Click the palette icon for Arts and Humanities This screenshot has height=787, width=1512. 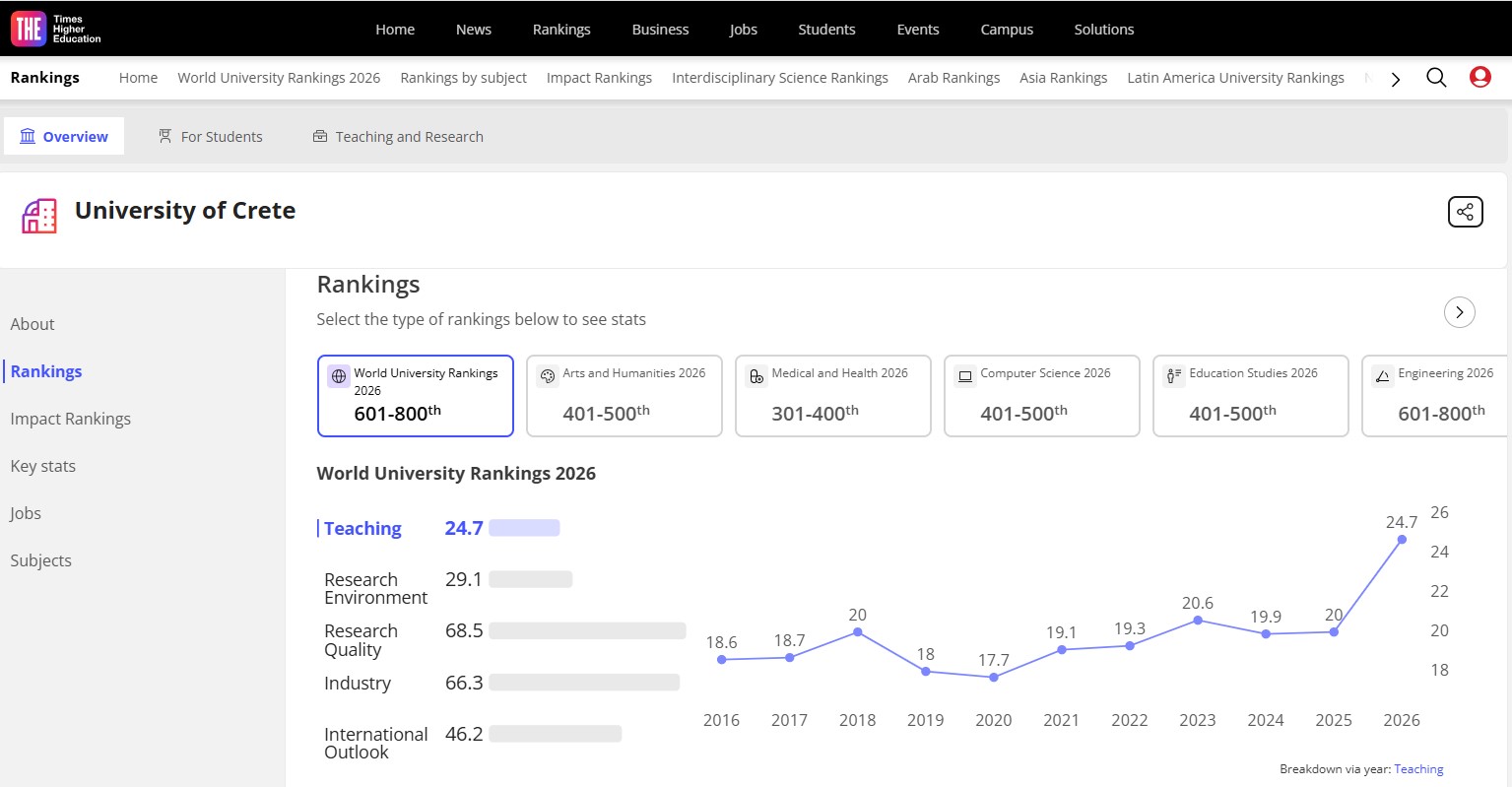coord(548,376)
